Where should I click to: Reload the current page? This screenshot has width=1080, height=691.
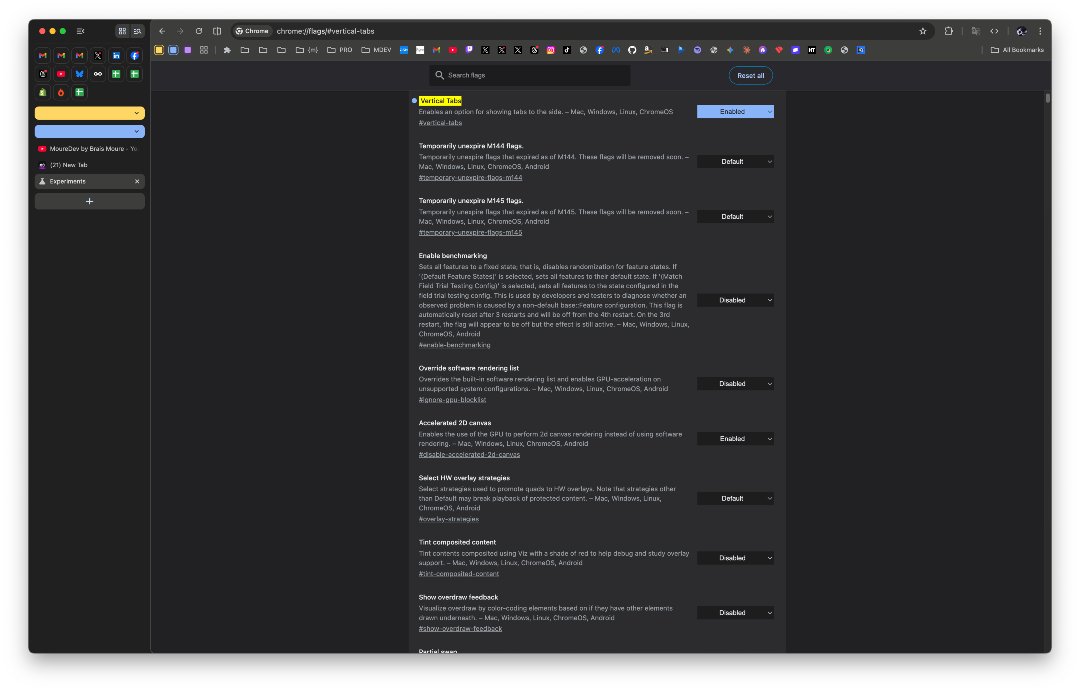coord(199,31)
